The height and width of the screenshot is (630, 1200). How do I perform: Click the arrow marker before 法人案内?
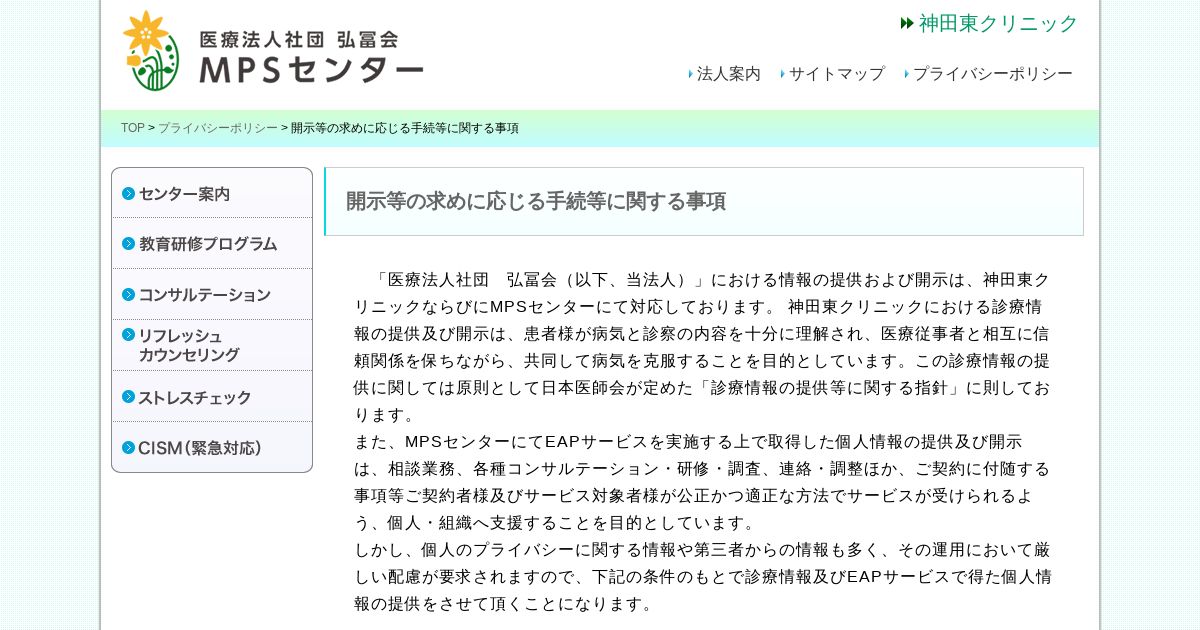(x=691, y=74)
